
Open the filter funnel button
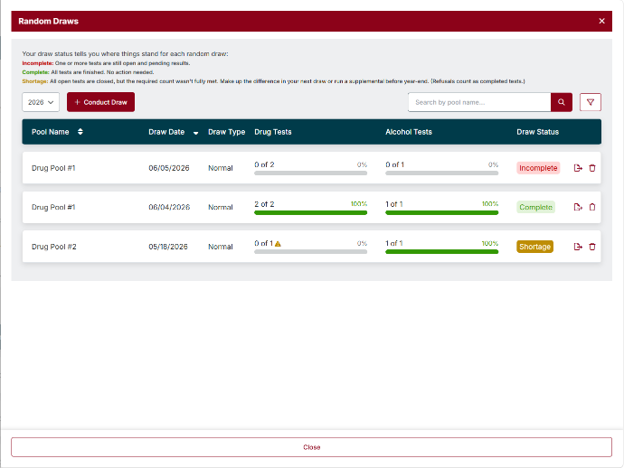point(590,102)
